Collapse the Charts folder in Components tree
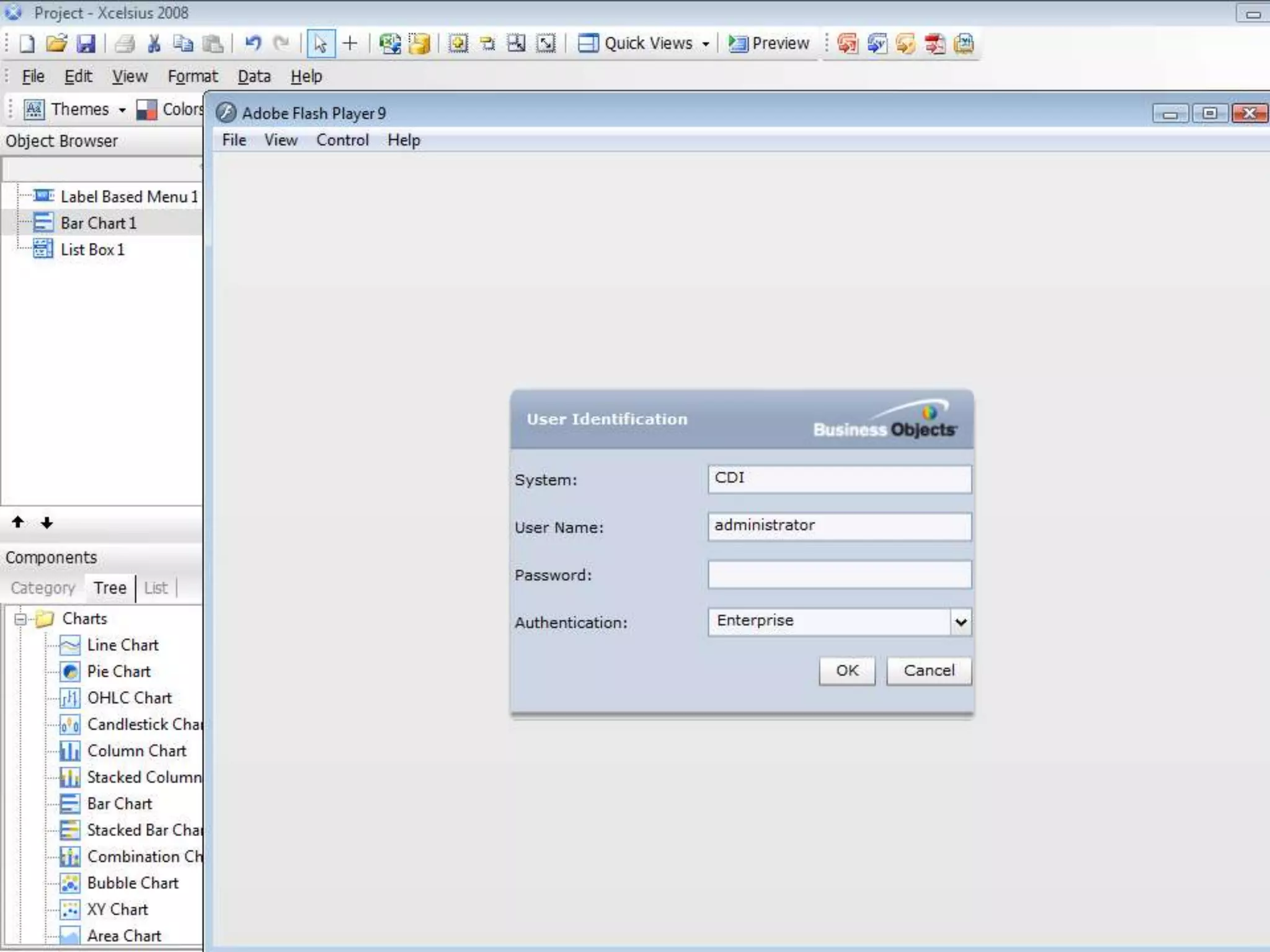The image size is (1270, 952). pos(20,619)
